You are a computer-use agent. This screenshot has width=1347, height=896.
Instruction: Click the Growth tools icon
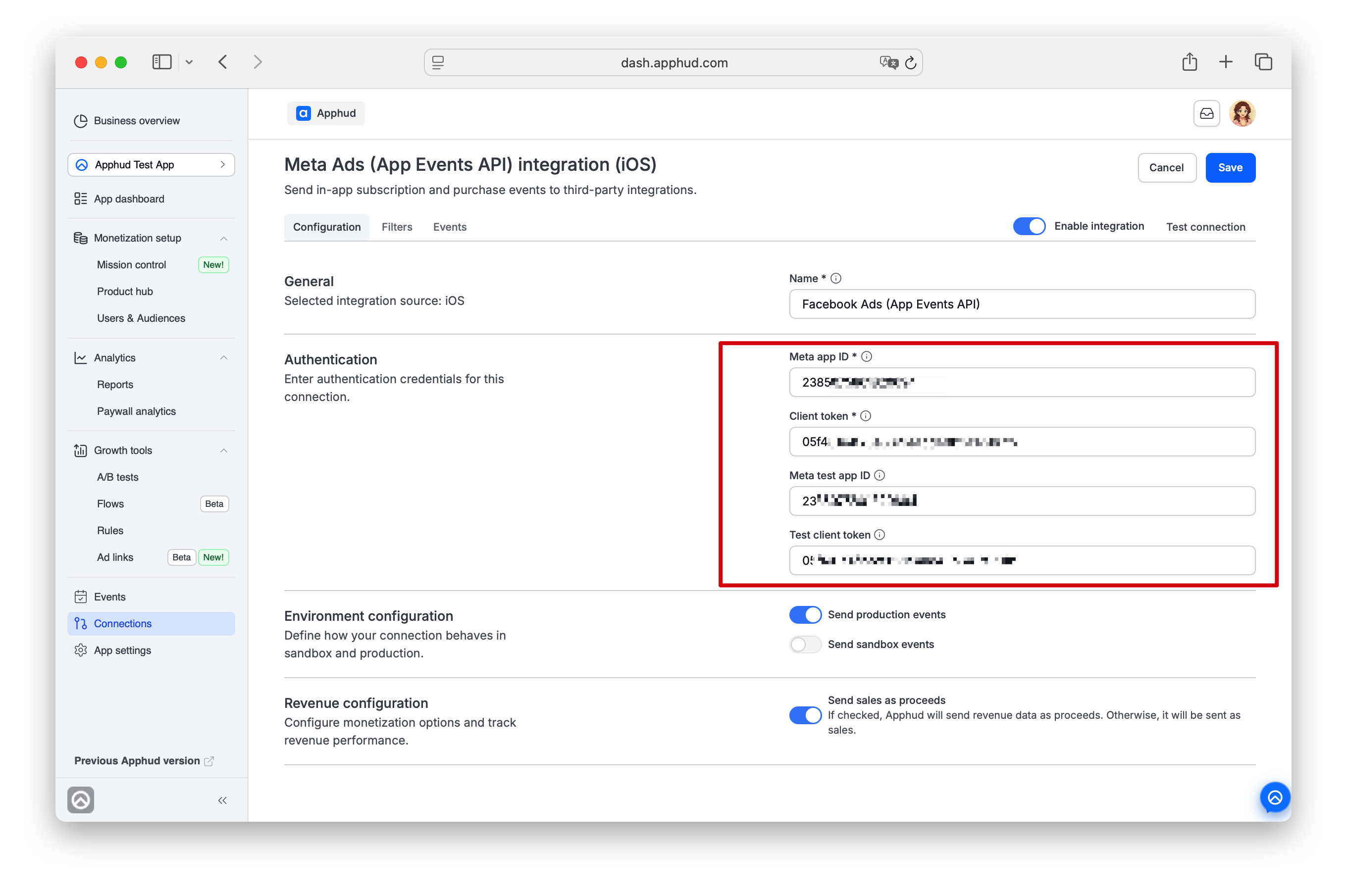pyautogui.click(x=81, y=450)
